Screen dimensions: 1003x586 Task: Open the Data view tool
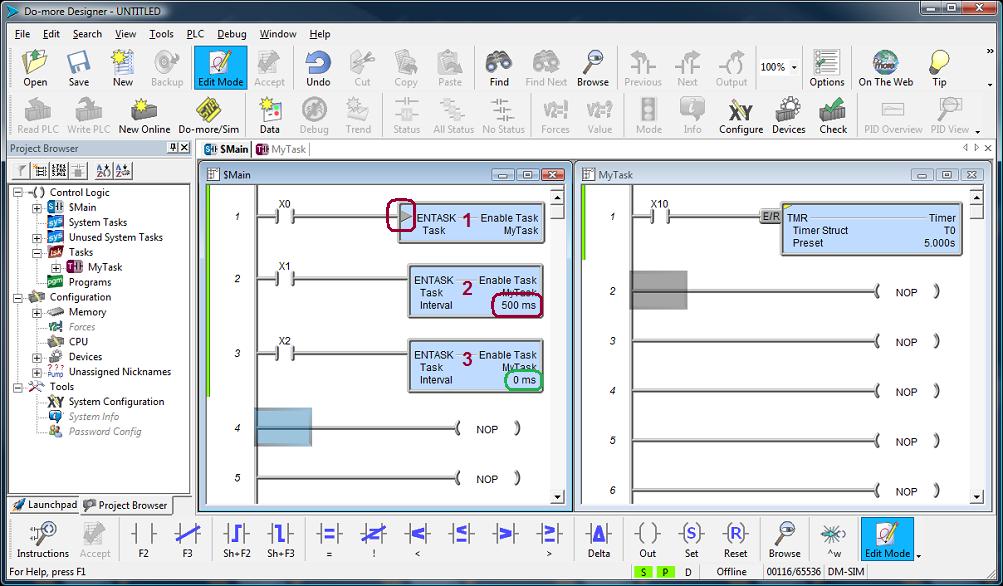[270, 115]
